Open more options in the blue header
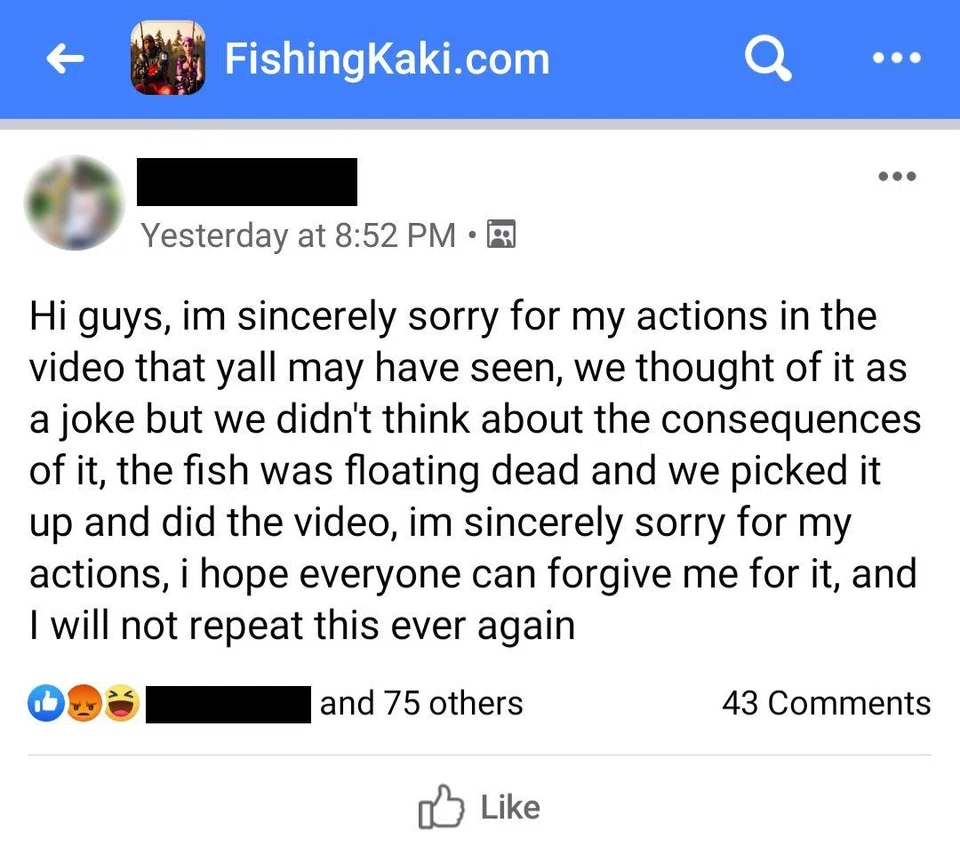This screenshot has width=960, height=853. pyautogui.click(x=895, y=59)
